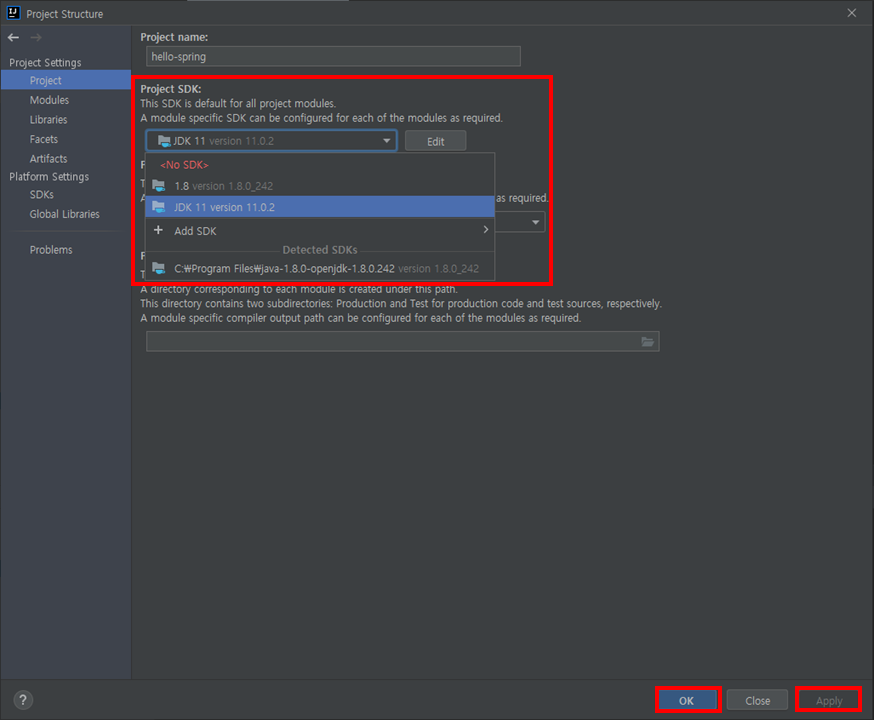
Task: Choose <No SDK> from the SDK list
Action: [x=320, y=165]
